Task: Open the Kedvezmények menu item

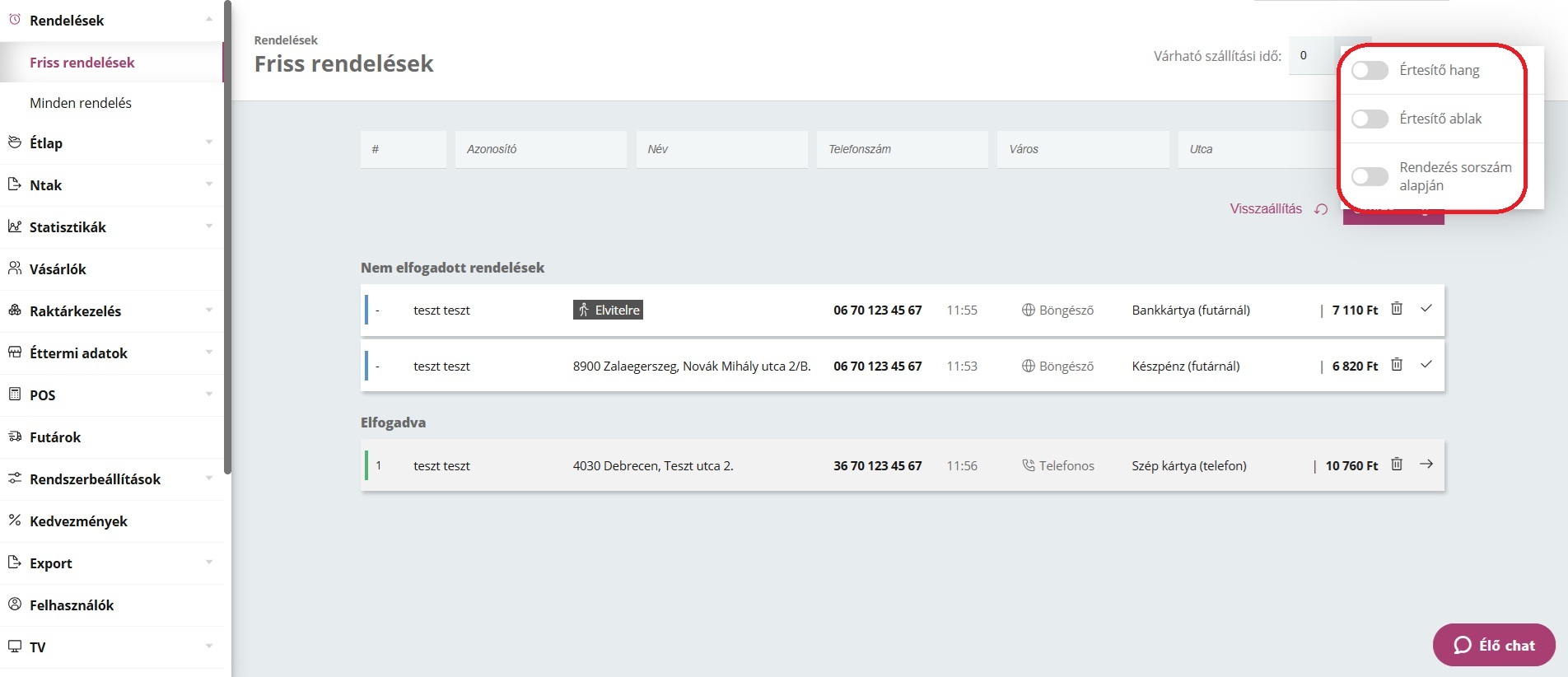Action: click(111, 521)
